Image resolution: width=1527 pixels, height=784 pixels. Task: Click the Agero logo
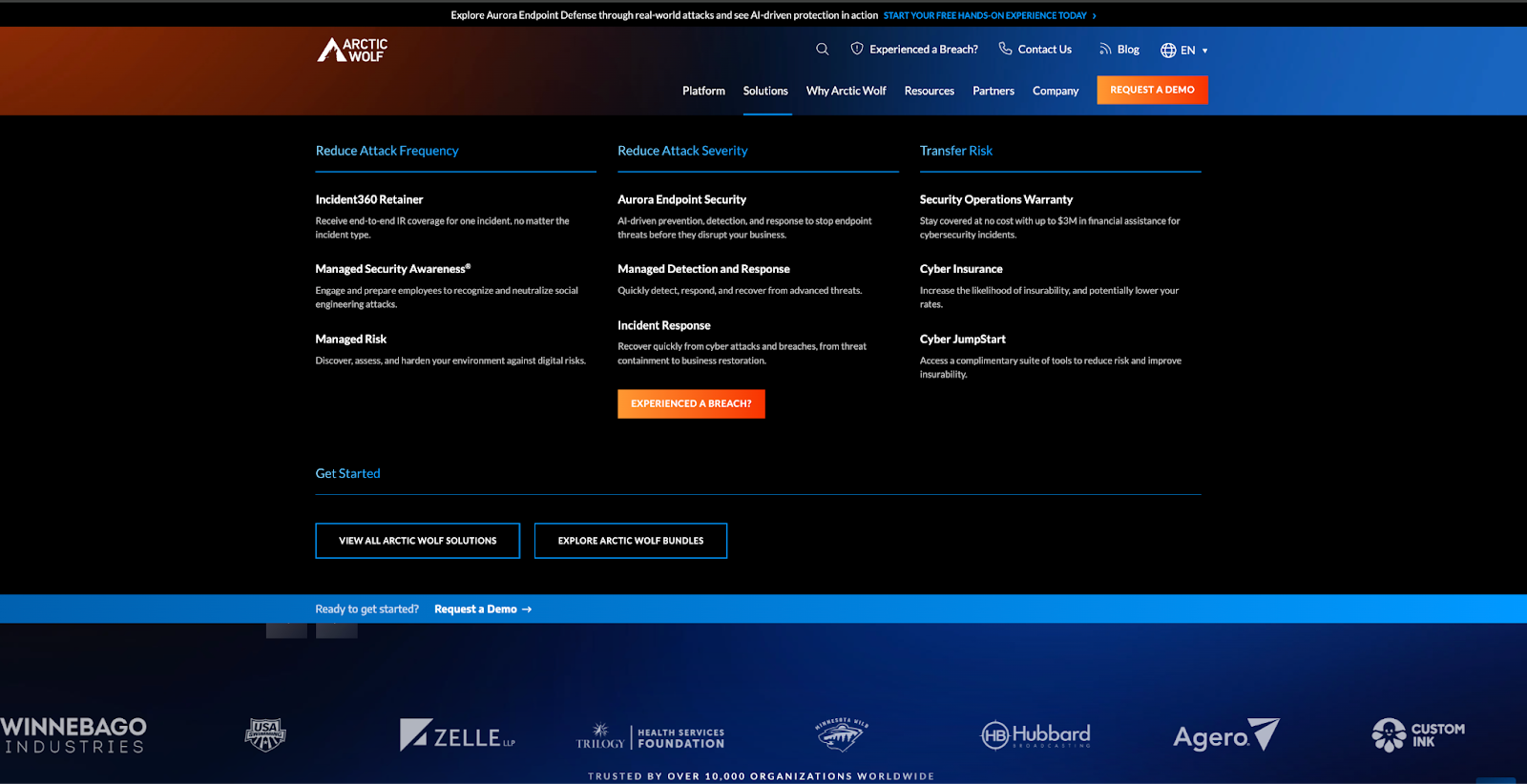tap(1226, 735)
